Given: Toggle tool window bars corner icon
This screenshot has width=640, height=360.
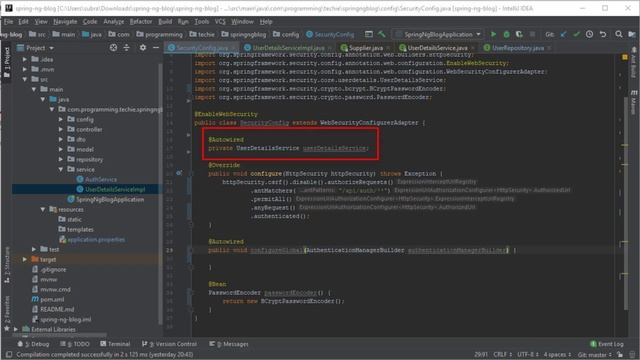Looking at the screenshot, I should 9,355.
